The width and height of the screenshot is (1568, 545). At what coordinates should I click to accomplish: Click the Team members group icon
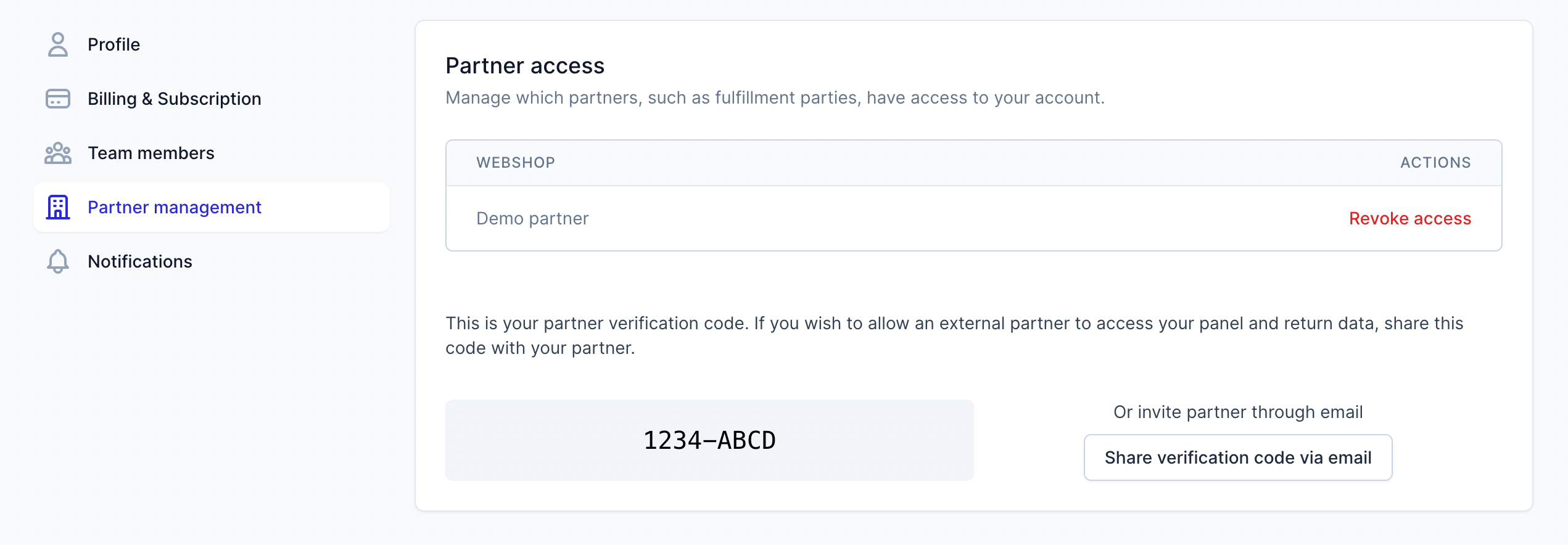tap(58, 153)
